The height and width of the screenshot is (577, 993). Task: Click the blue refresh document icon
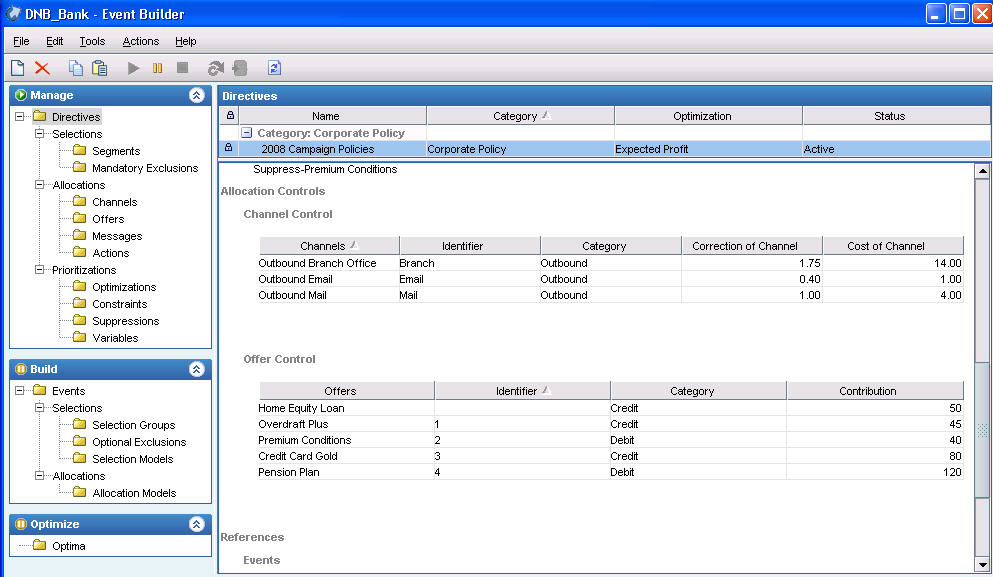(274, 68)
